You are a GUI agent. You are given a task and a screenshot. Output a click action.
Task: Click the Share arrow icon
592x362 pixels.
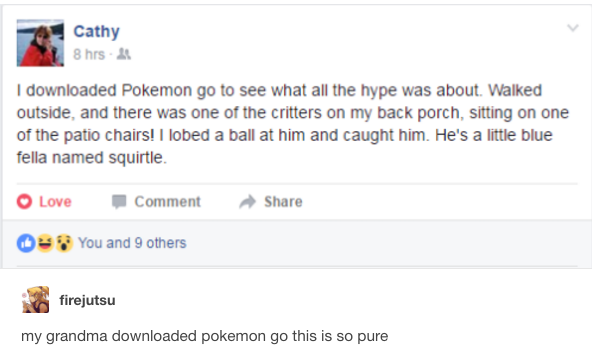point(248,202)
